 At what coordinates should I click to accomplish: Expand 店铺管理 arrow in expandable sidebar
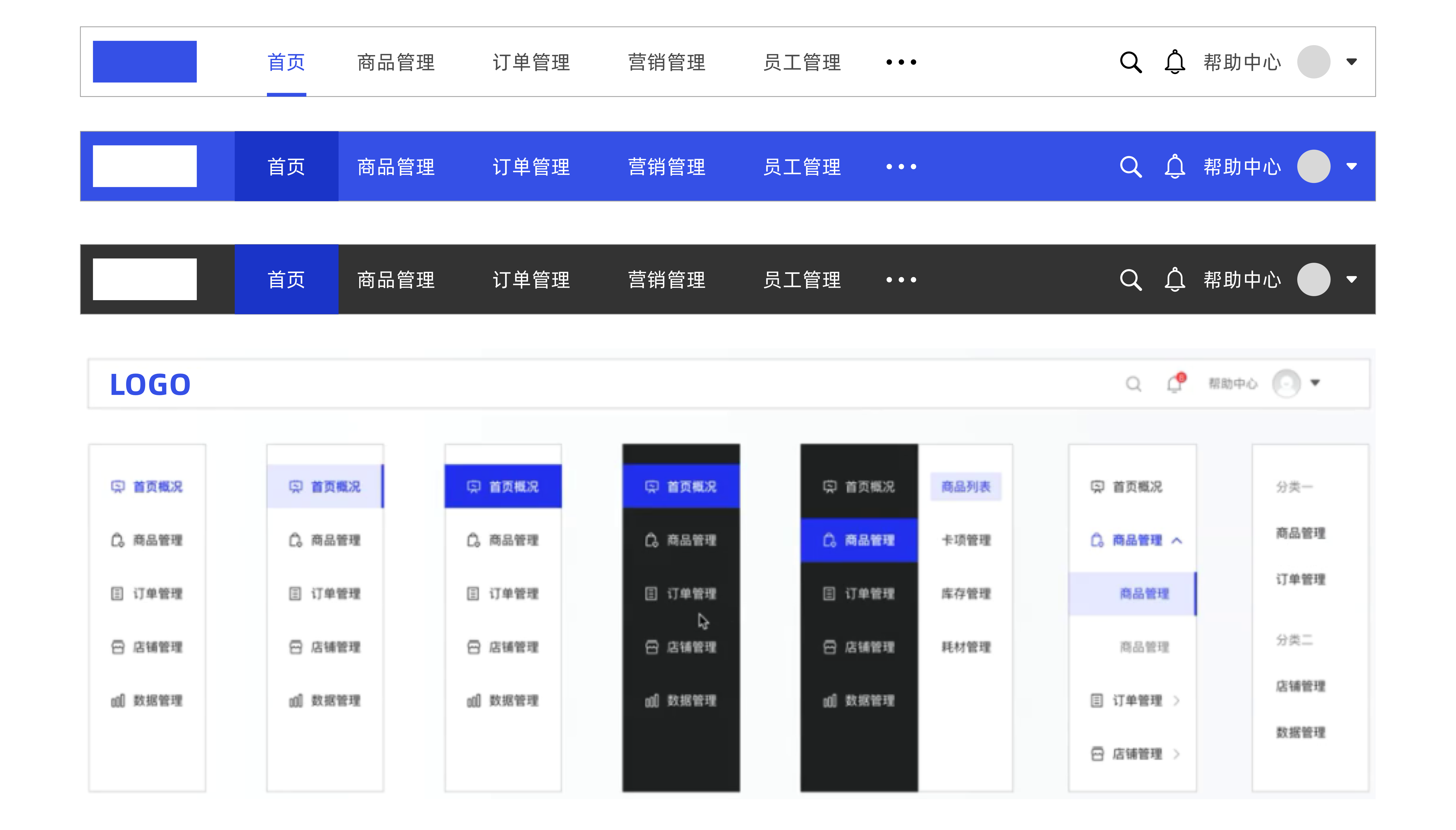point(1176,754)
